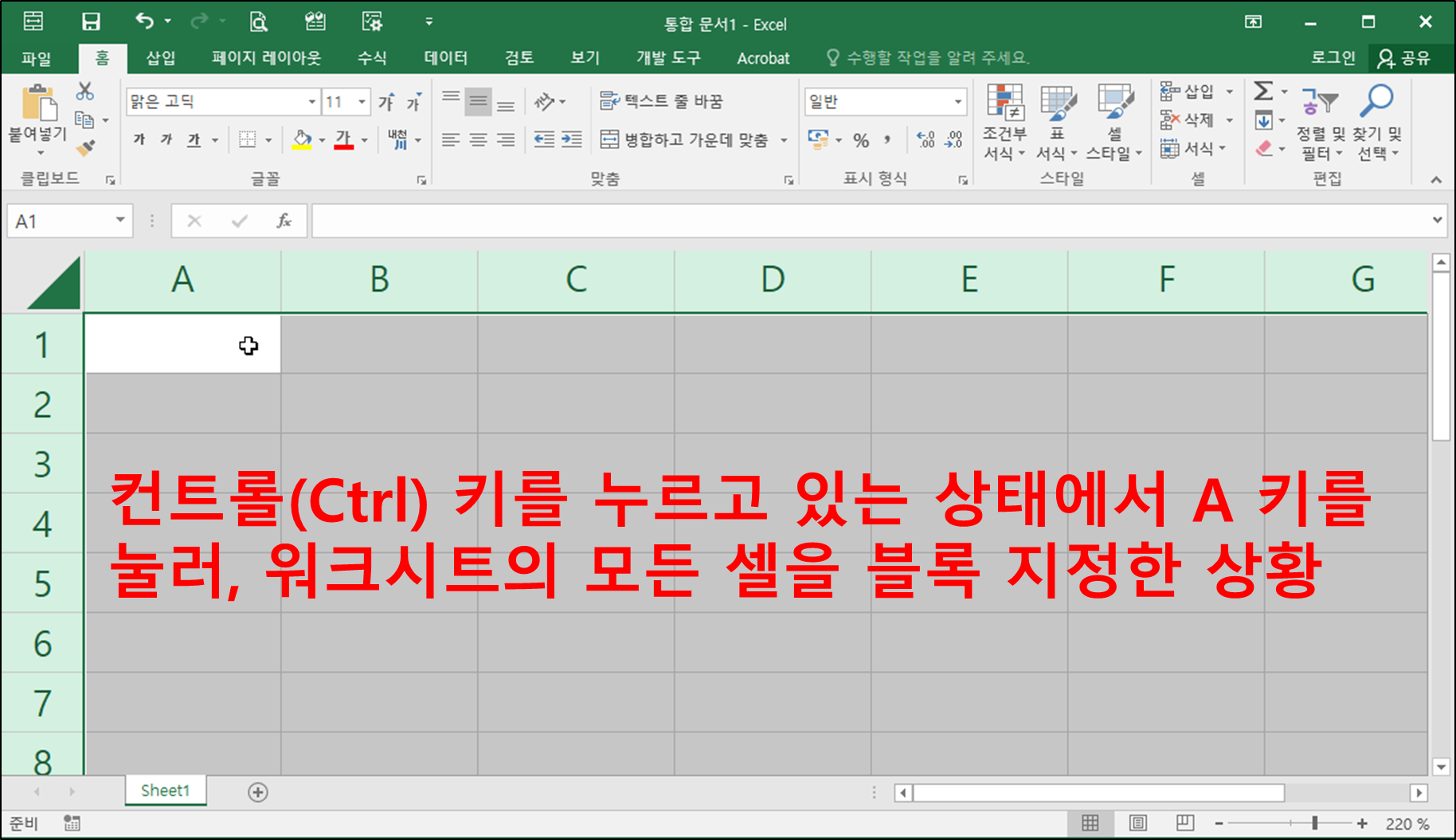This screenshot has height=840, width=1456.
Task: Open font color dropdown arrow
Action: pyautogui.click(x=364, y=140)
